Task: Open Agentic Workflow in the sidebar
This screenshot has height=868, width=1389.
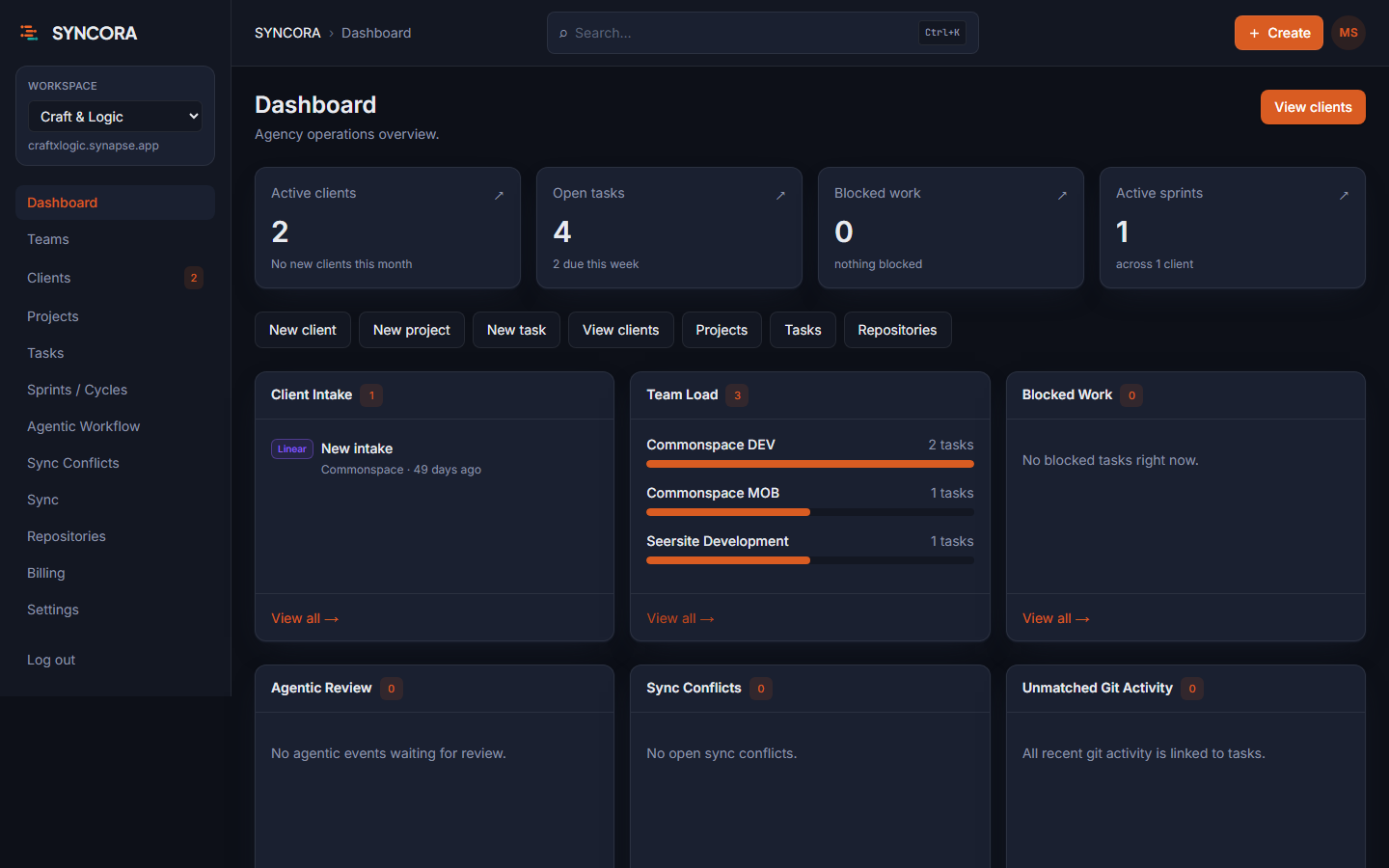Action: pos(115,426)
